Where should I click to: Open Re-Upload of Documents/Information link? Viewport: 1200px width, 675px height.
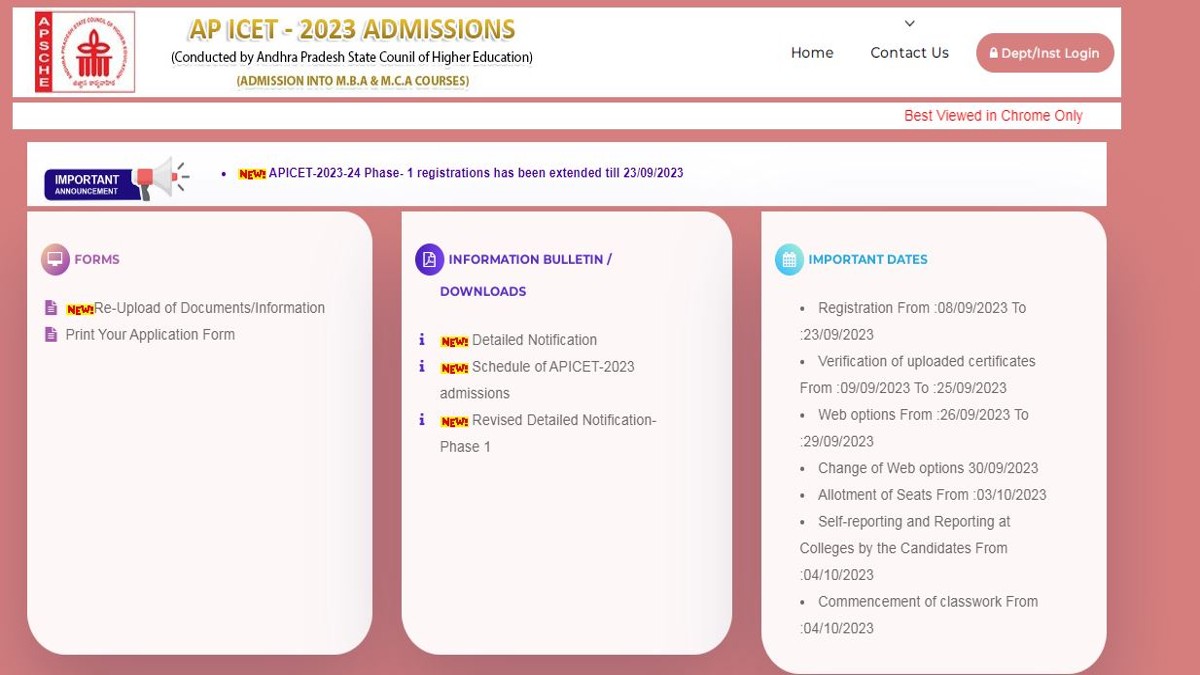(x=209, y=308)
